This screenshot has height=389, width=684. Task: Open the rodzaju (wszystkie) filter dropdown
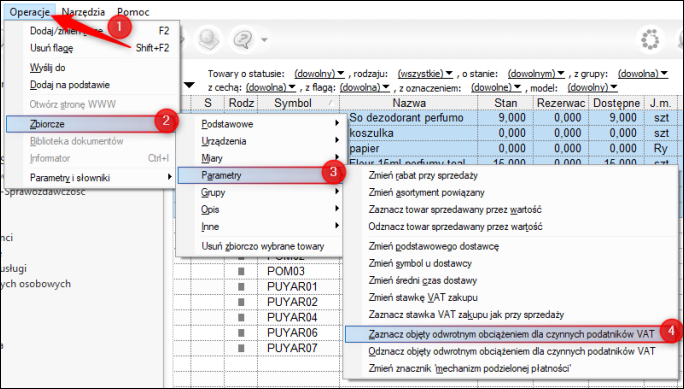[425, 73]
